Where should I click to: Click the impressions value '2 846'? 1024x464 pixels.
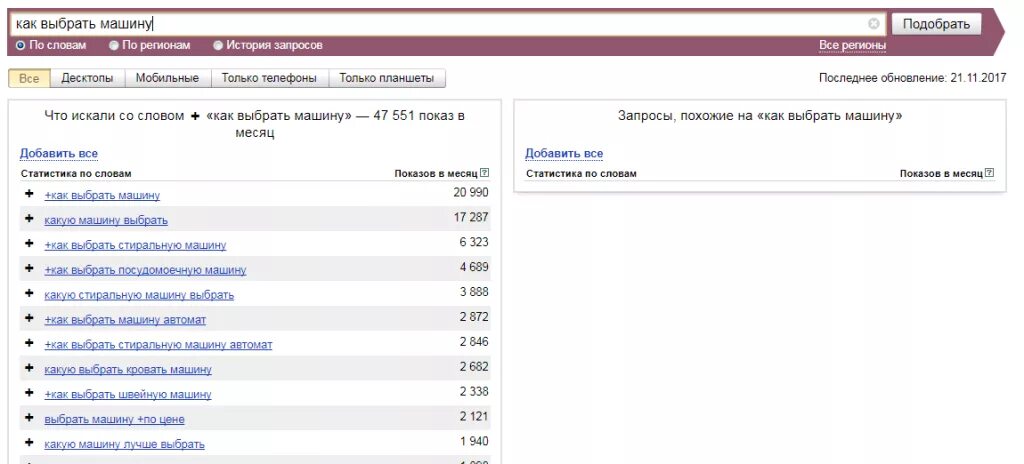click(474, 341)
